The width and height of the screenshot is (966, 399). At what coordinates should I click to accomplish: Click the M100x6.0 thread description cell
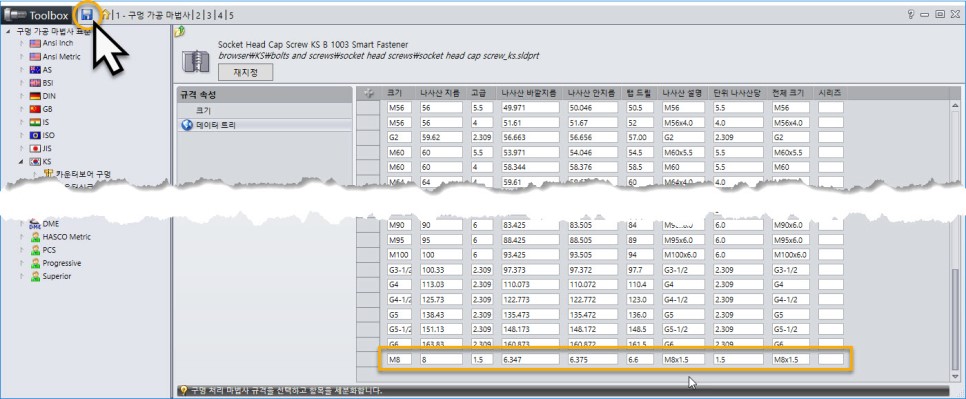coord(682,254)
